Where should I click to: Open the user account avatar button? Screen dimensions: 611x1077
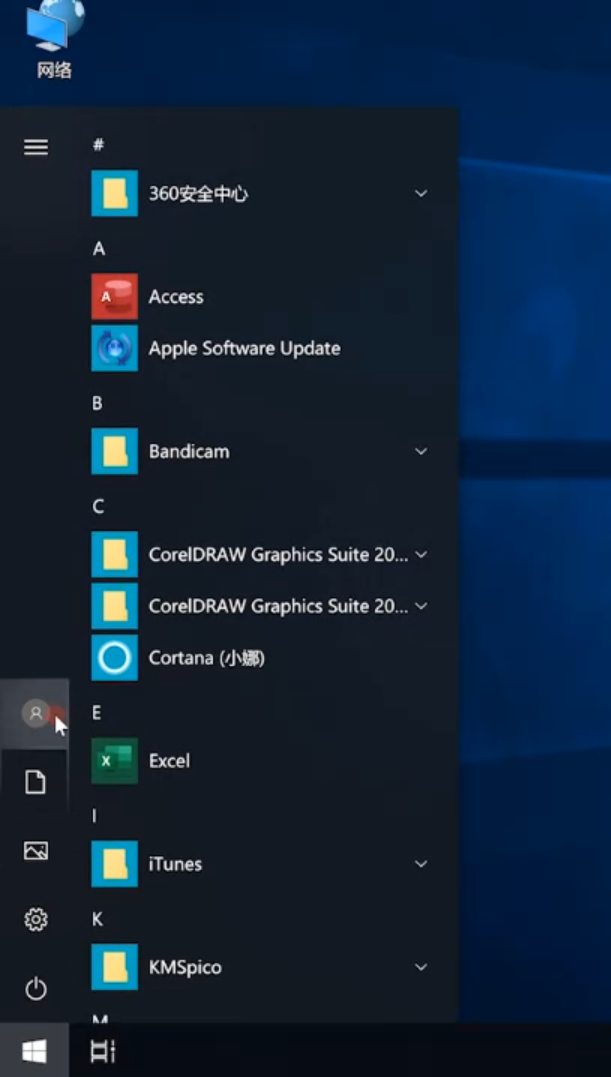35,713
